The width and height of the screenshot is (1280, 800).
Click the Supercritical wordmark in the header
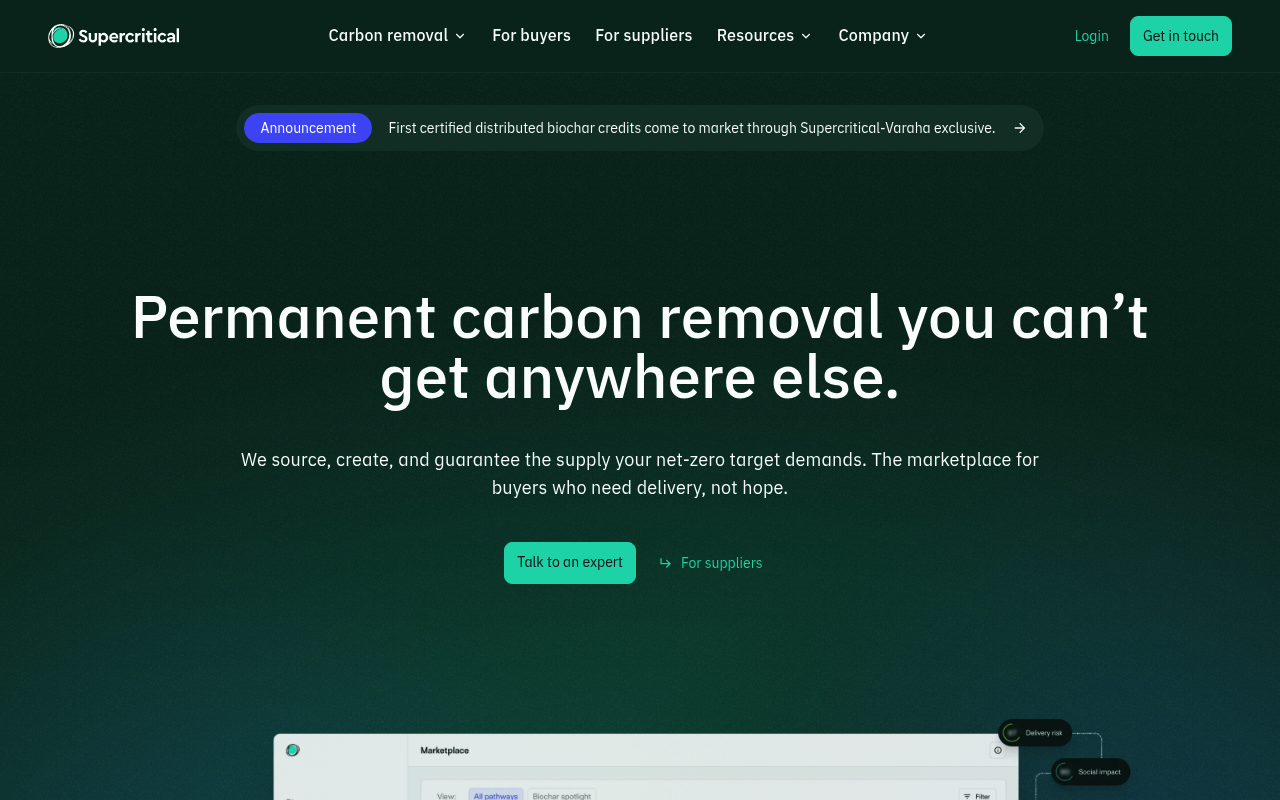click(x=129, y=37)
